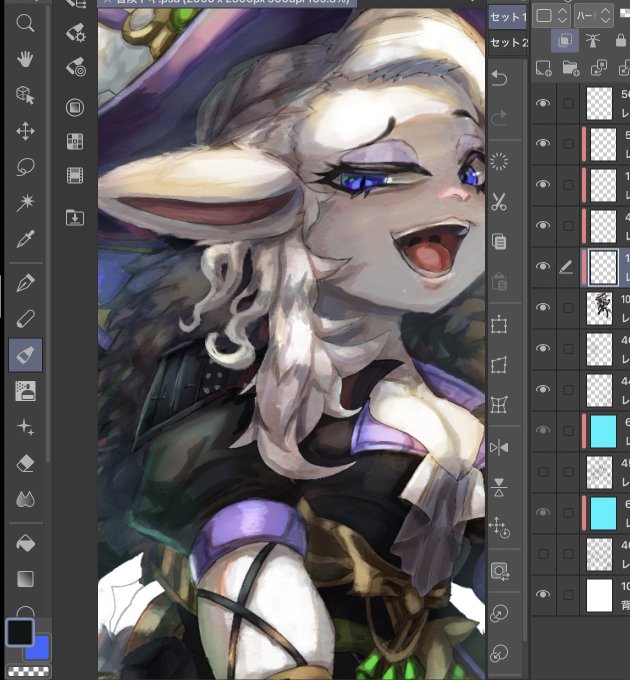
Task: Click the Copy icon in the command bar
Action: (499, 242)
